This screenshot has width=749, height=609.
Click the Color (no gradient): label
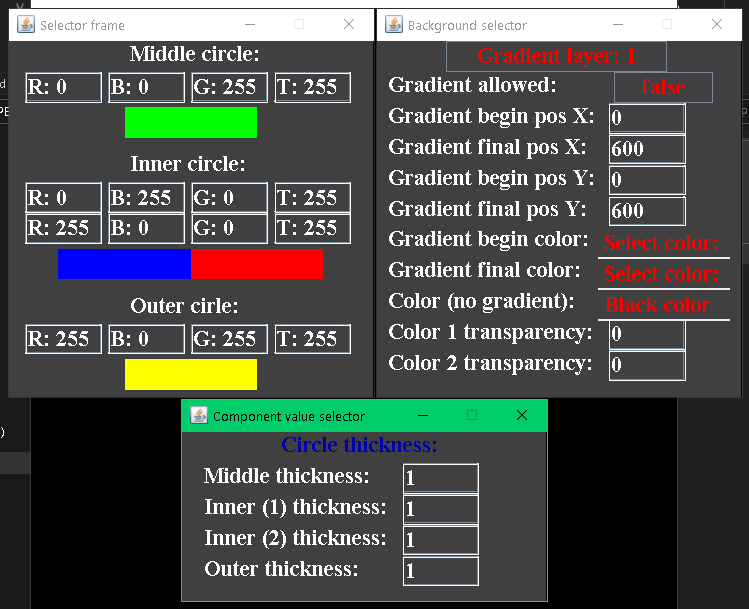(481, 301)
